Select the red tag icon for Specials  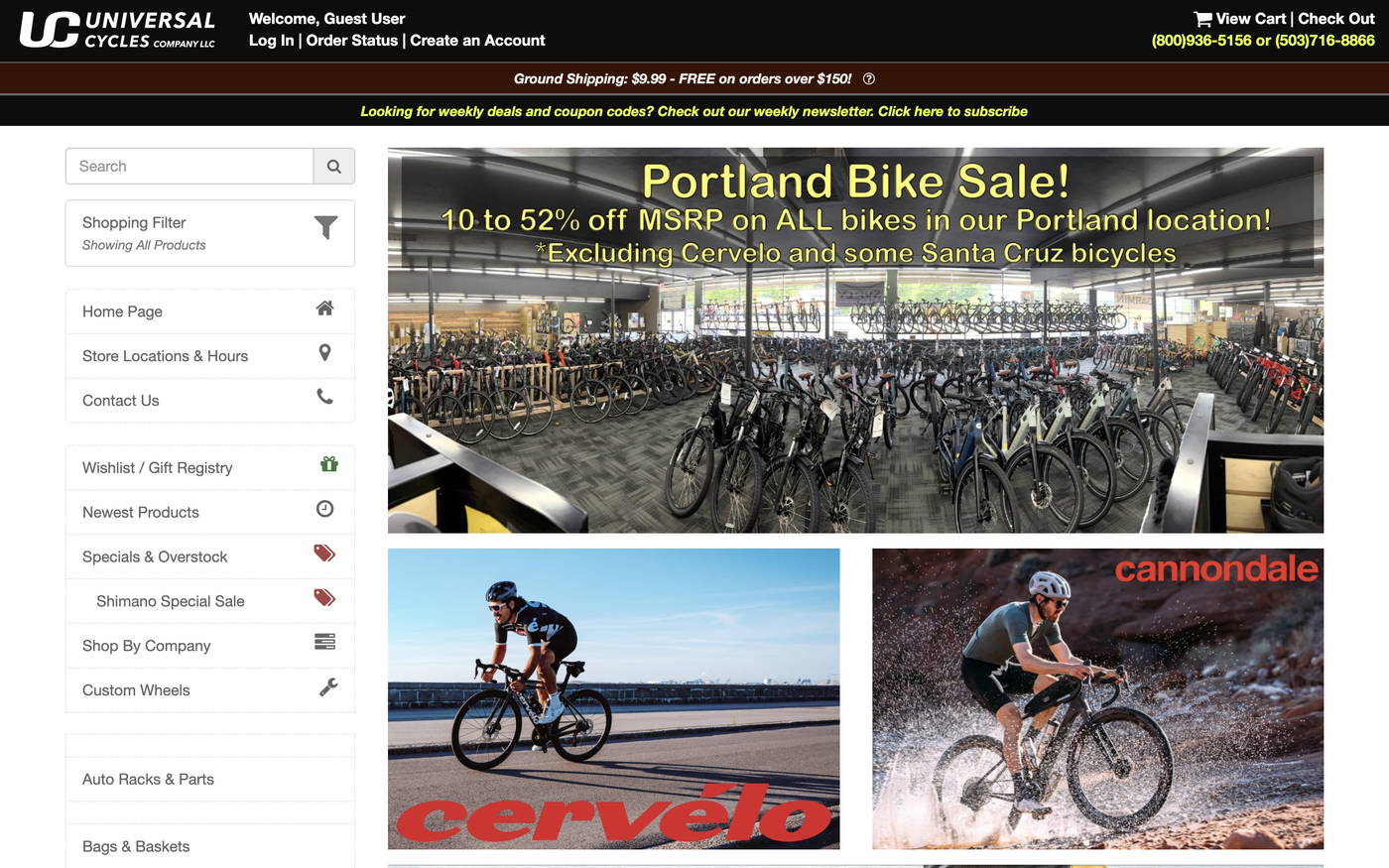pos(323,553)
